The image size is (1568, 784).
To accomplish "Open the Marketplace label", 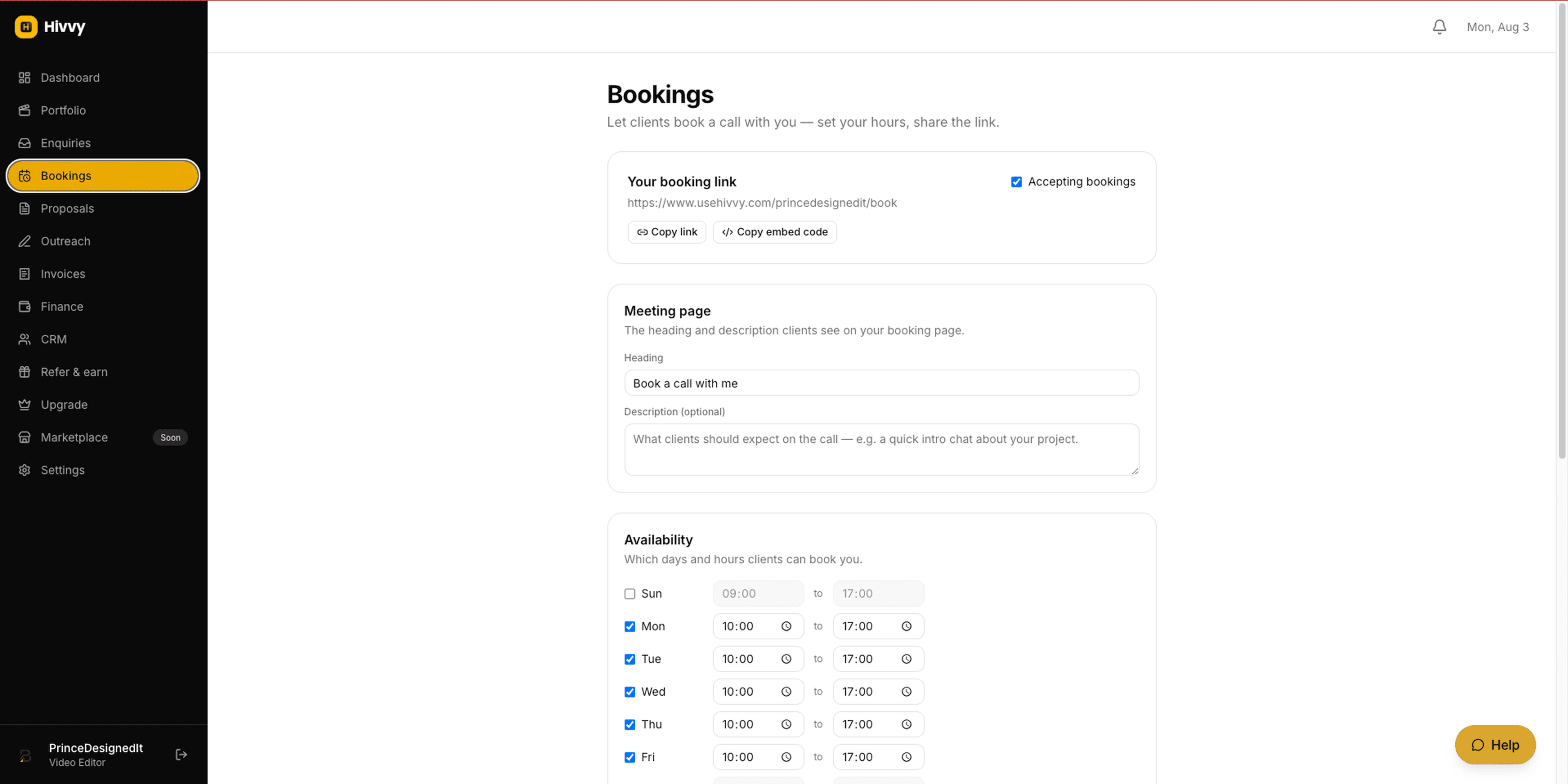I will point(74,437).
